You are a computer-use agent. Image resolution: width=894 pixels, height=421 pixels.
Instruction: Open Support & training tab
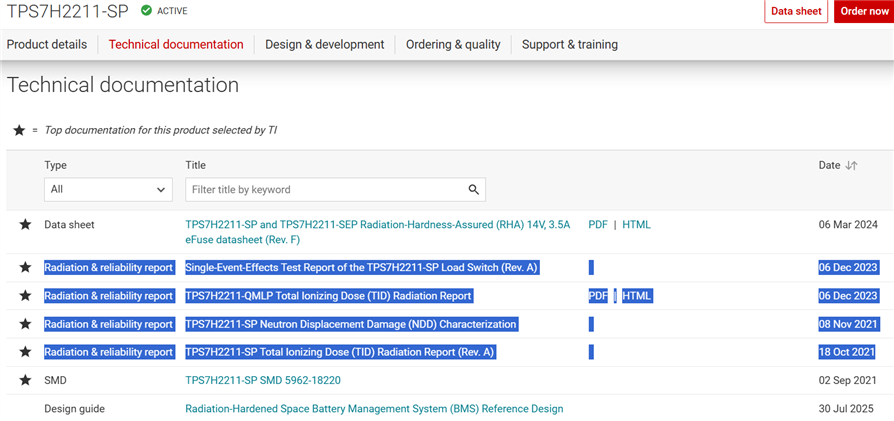tap(570, 44)
